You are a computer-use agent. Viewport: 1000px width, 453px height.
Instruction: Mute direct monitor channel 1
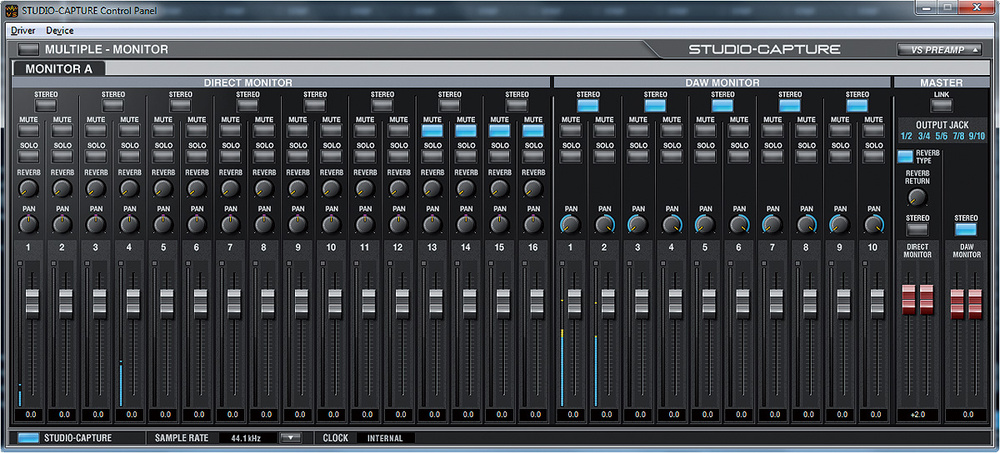click(x=28, y=130)
